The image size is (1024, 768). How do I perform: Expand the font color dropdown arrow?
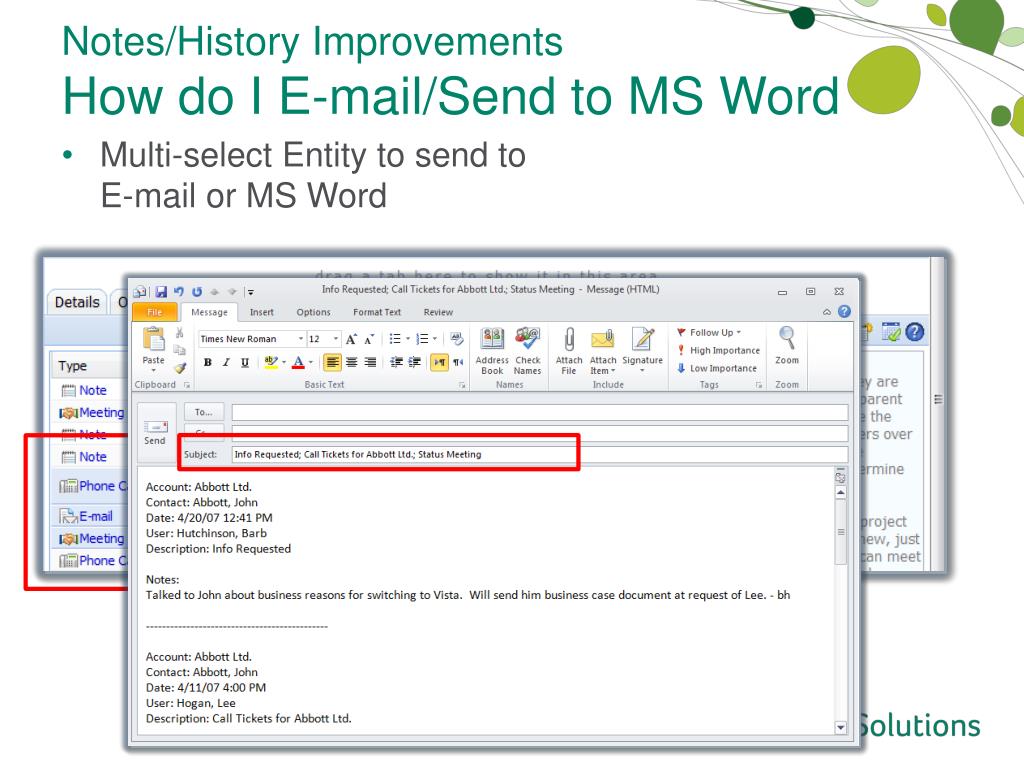311,362
